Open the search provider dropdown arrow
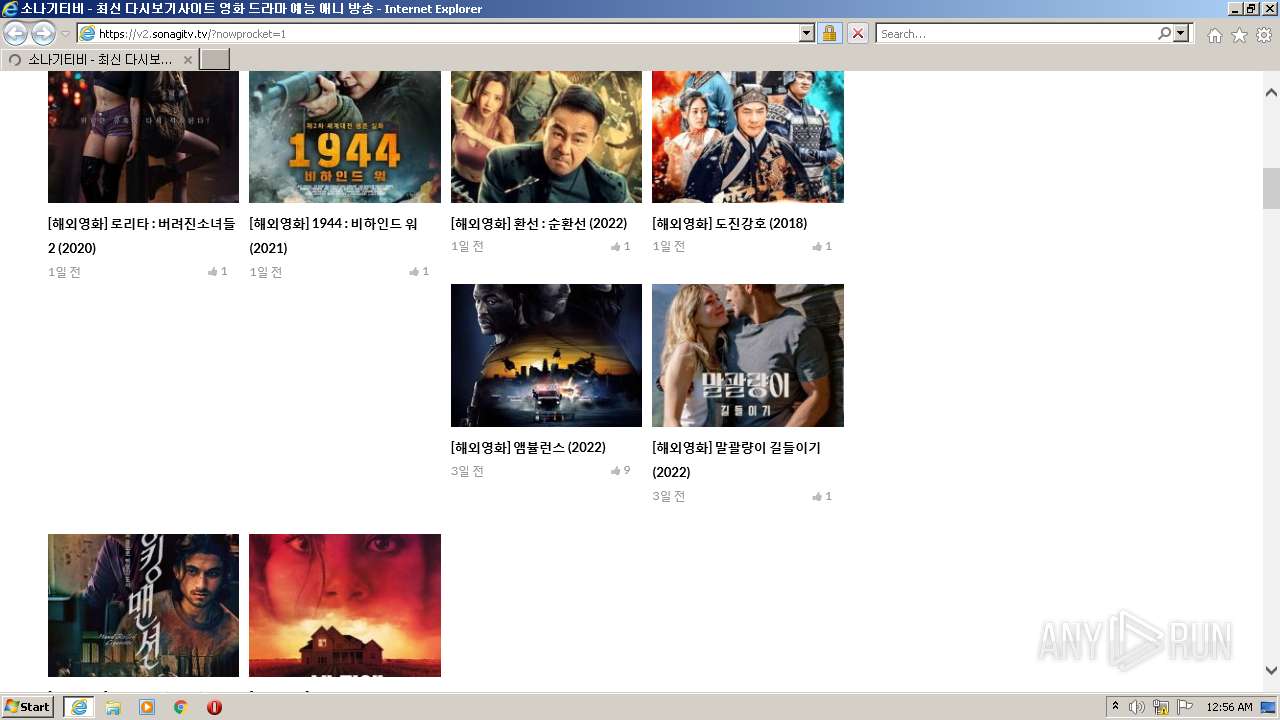This screenshot has height=720, width=1280. [x=1182, y=34]
